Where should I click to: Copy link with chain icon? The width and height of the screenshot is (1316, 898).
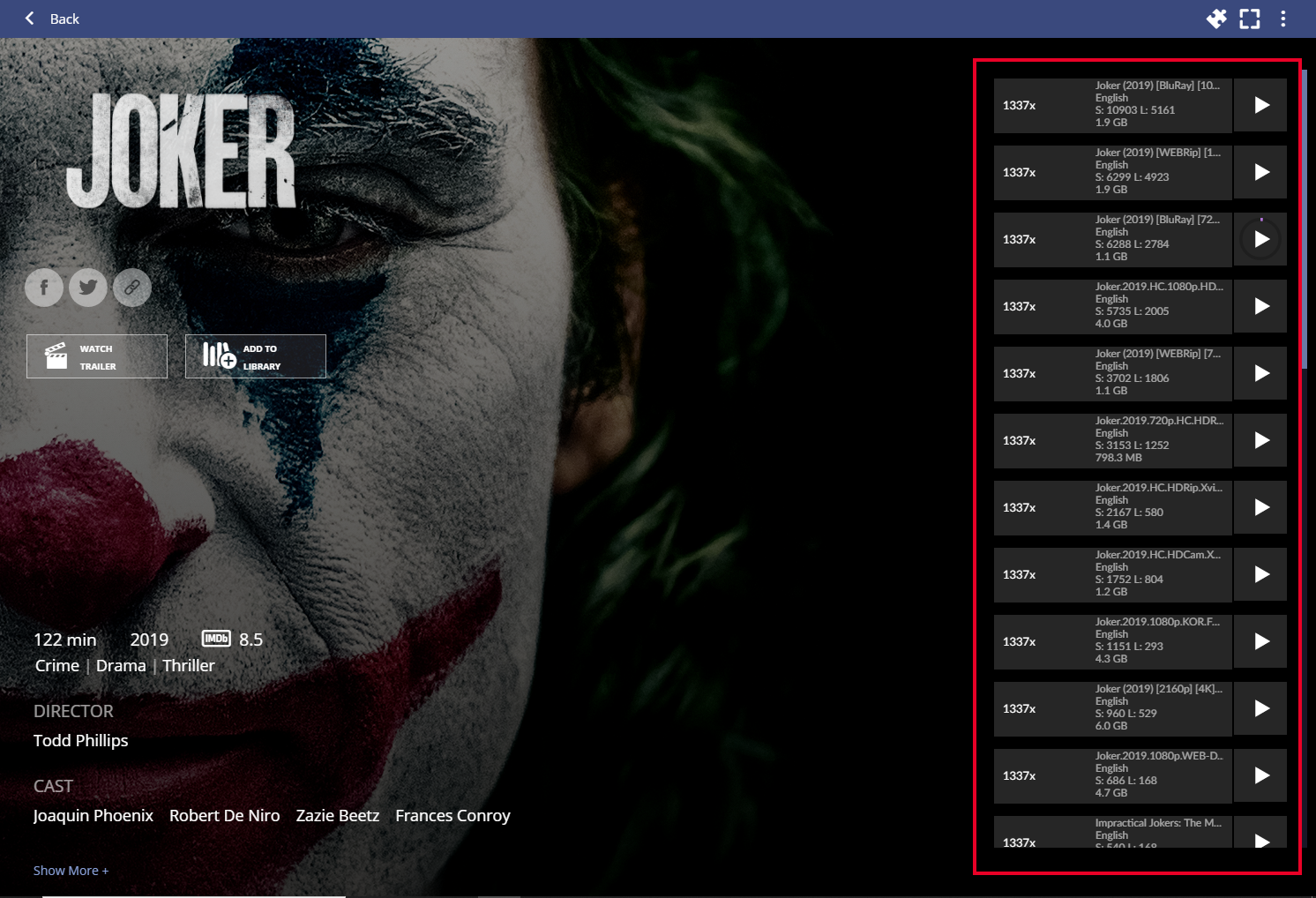[x=132, y=288]
